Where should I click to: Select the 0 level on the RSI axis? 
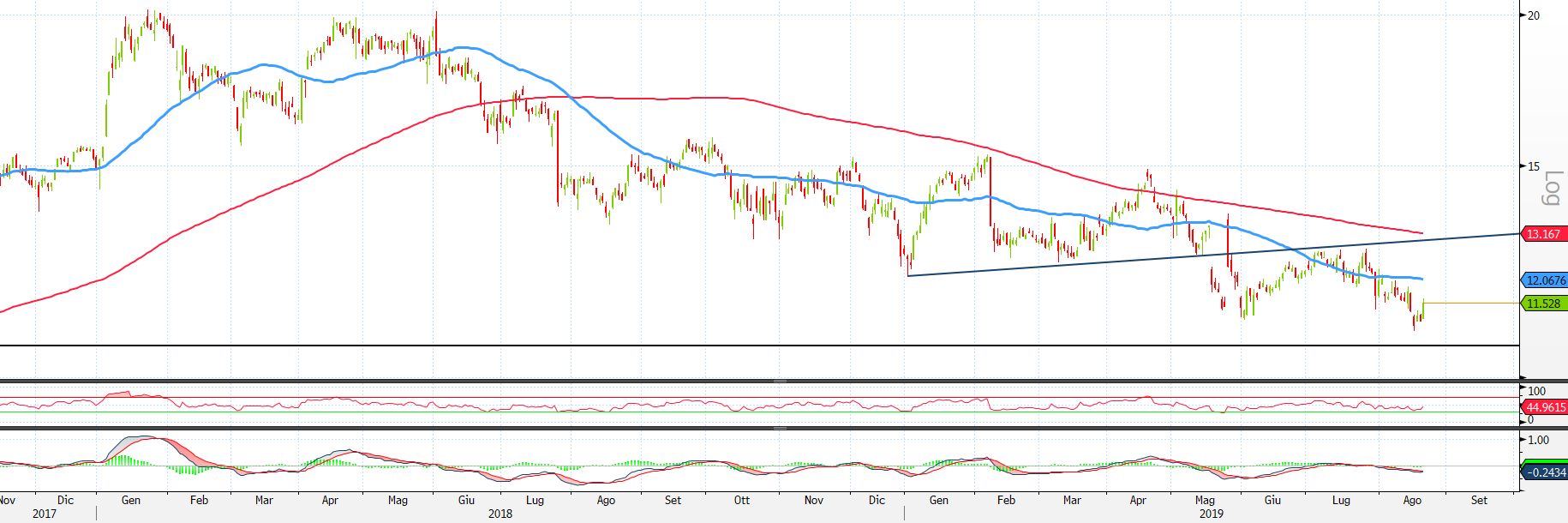[1531, 420]
